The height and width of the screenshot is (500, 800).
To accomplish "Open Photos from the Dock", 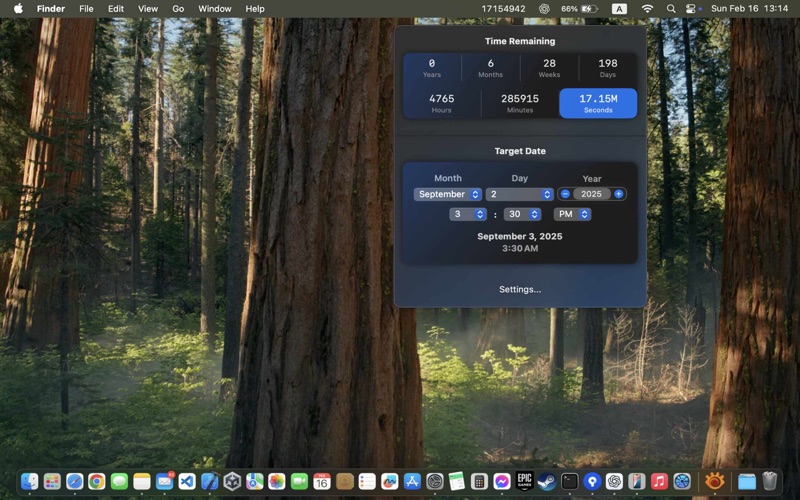I will 277,481.
